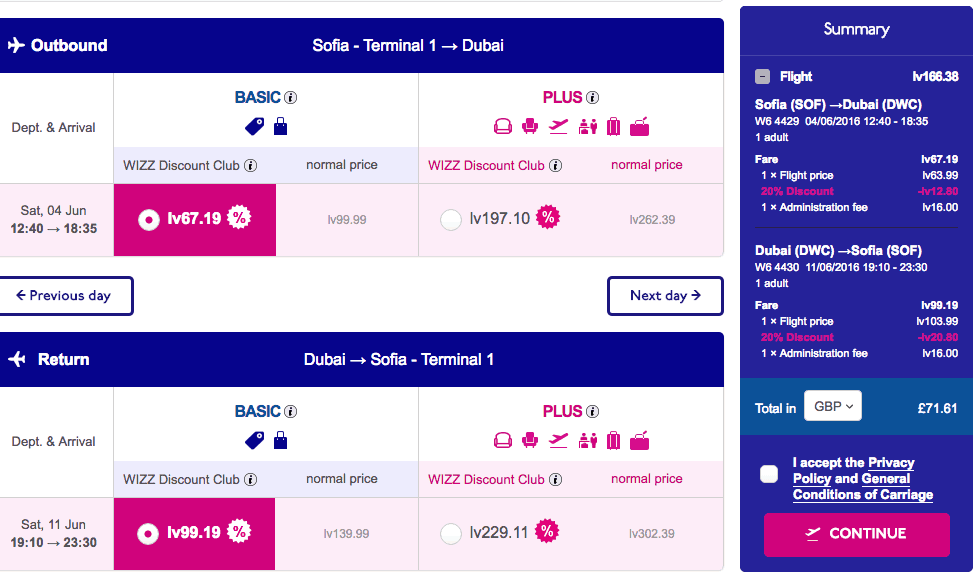The image size is (973, 578).
Task: Select Outbound PLUS lv197.10 fare radio
Action: [451, 219]
